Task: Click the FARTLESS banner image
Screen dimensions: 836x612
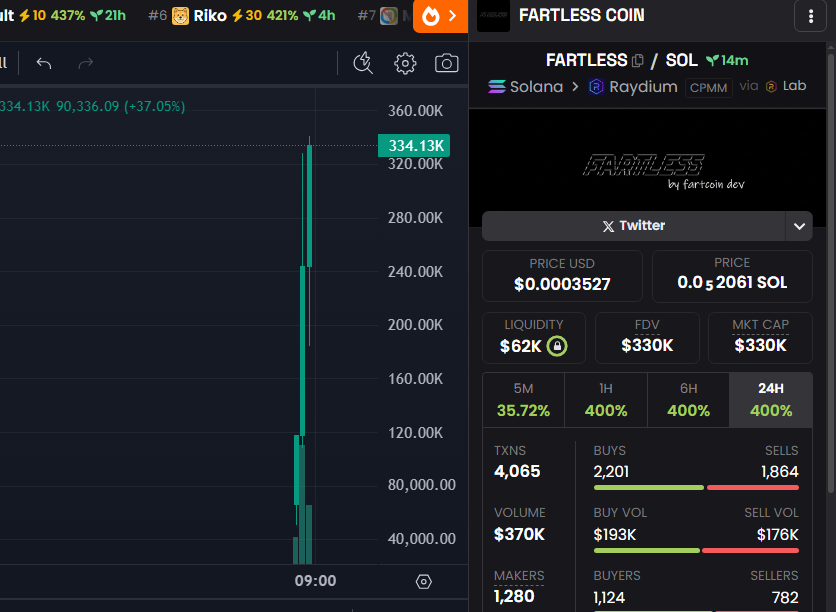Action: point(647,168)
